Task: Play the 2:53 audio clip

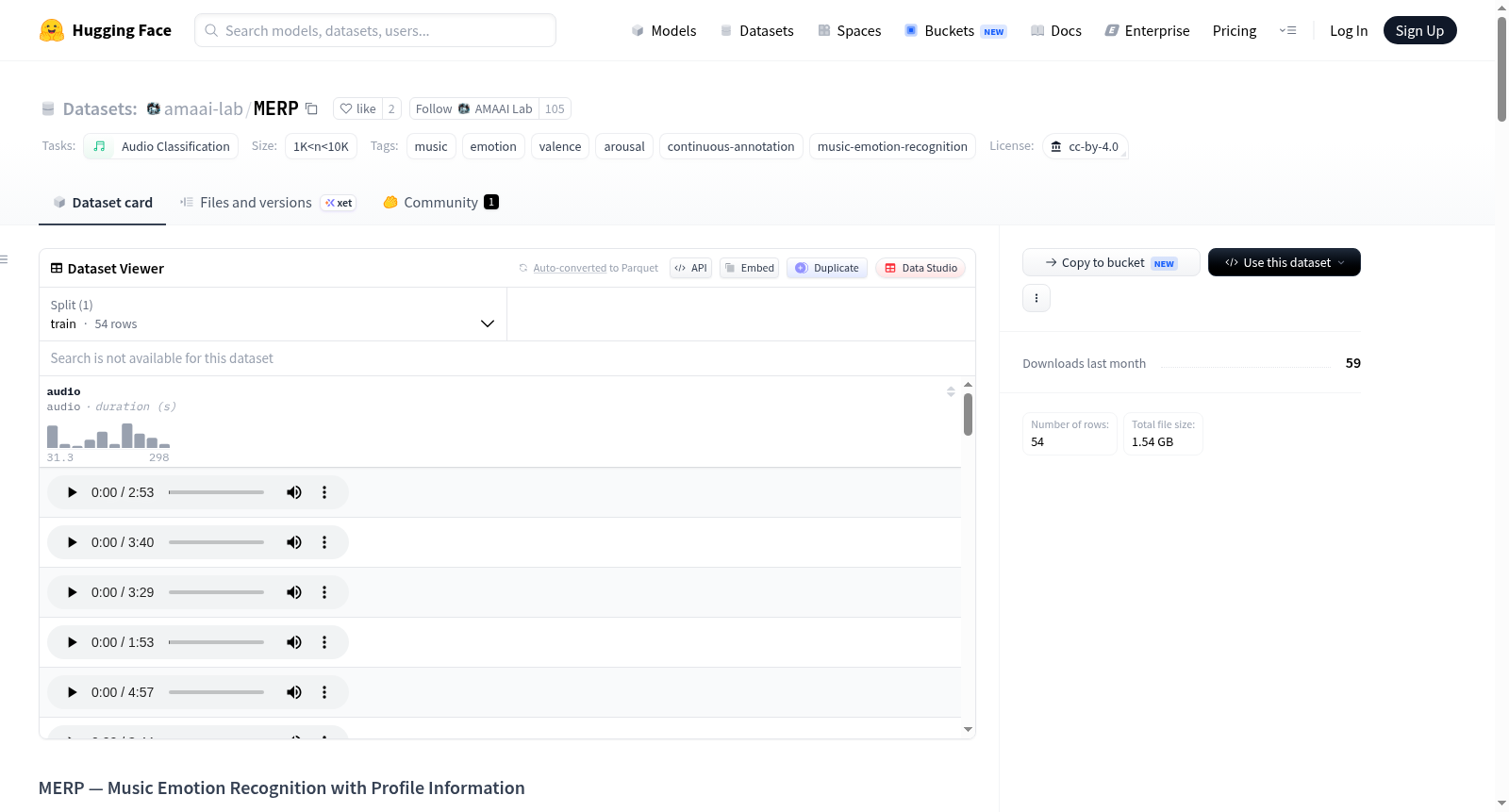Action: click(x=72, y=492)
